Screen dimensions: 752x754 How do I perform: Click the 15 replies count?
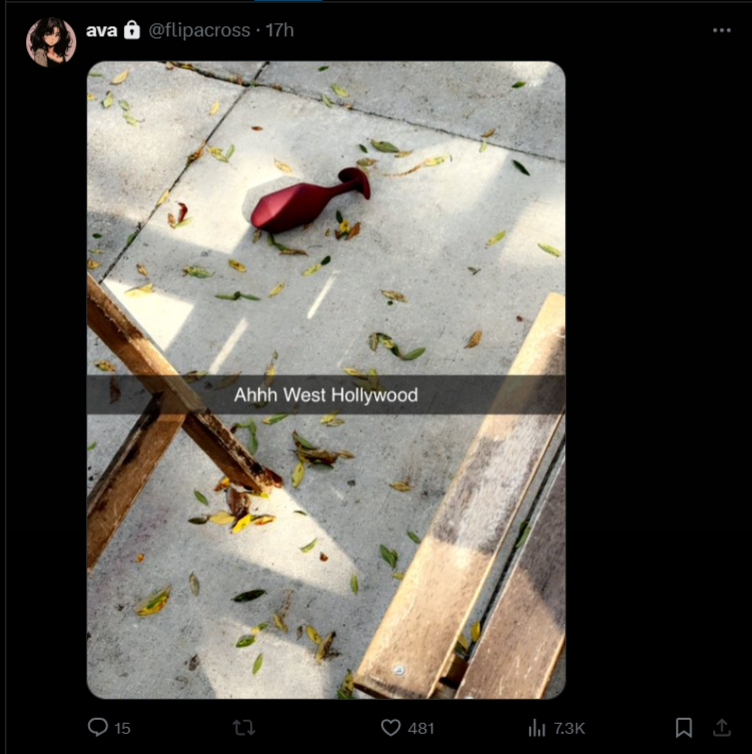coord(123,729)
